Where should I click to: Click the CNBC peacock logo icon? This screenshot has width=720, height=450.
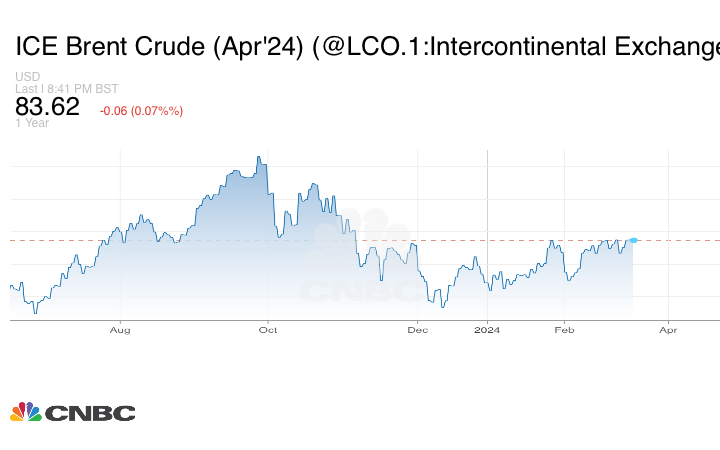click(x=25, y=412)
